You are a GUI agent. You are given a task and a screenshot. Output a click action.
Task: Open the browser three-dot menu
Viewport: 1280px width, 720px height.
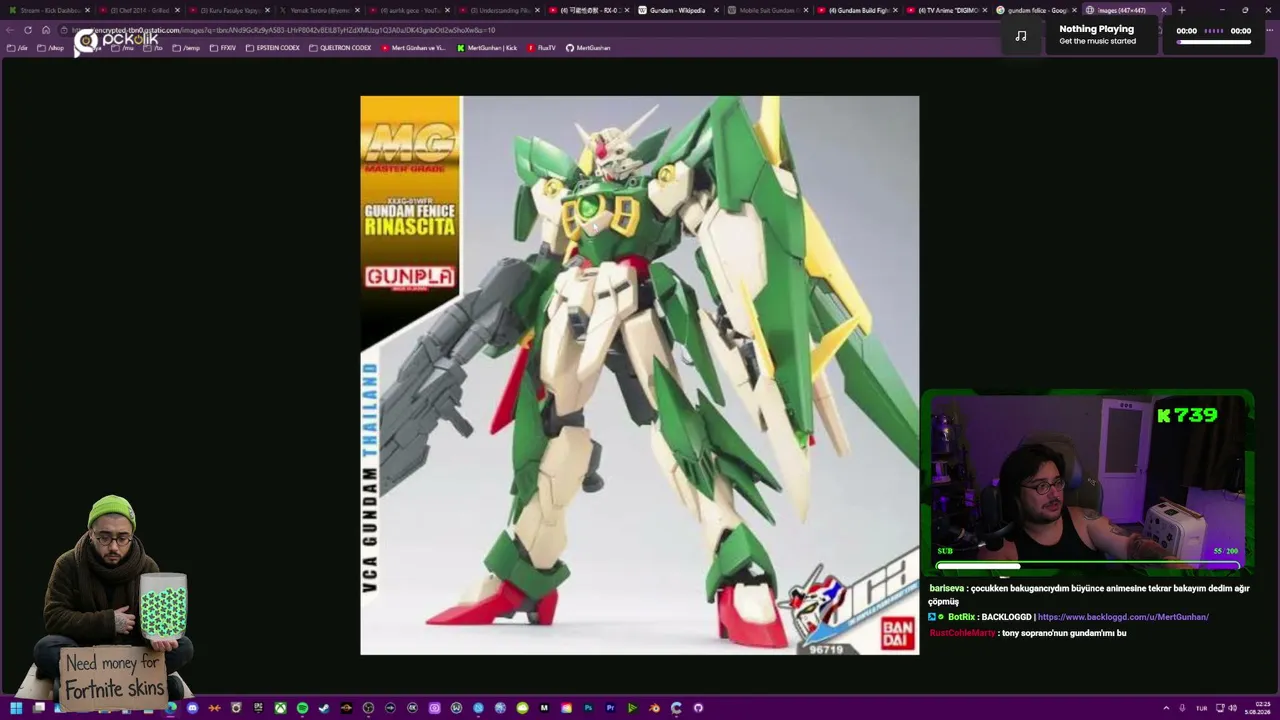click(x=1270, y=30)
